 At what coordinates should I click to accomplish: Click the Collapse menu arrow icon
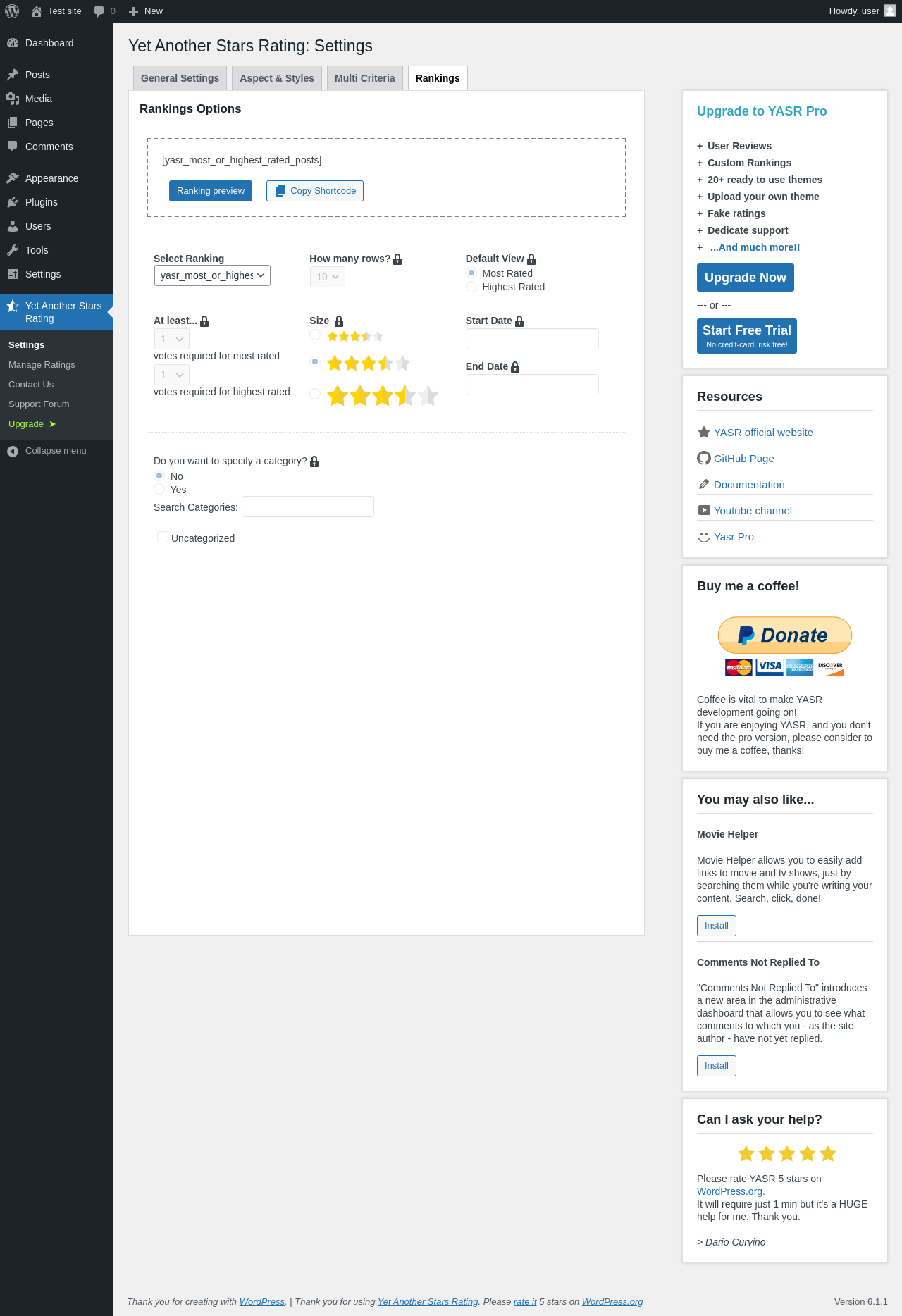13,451
